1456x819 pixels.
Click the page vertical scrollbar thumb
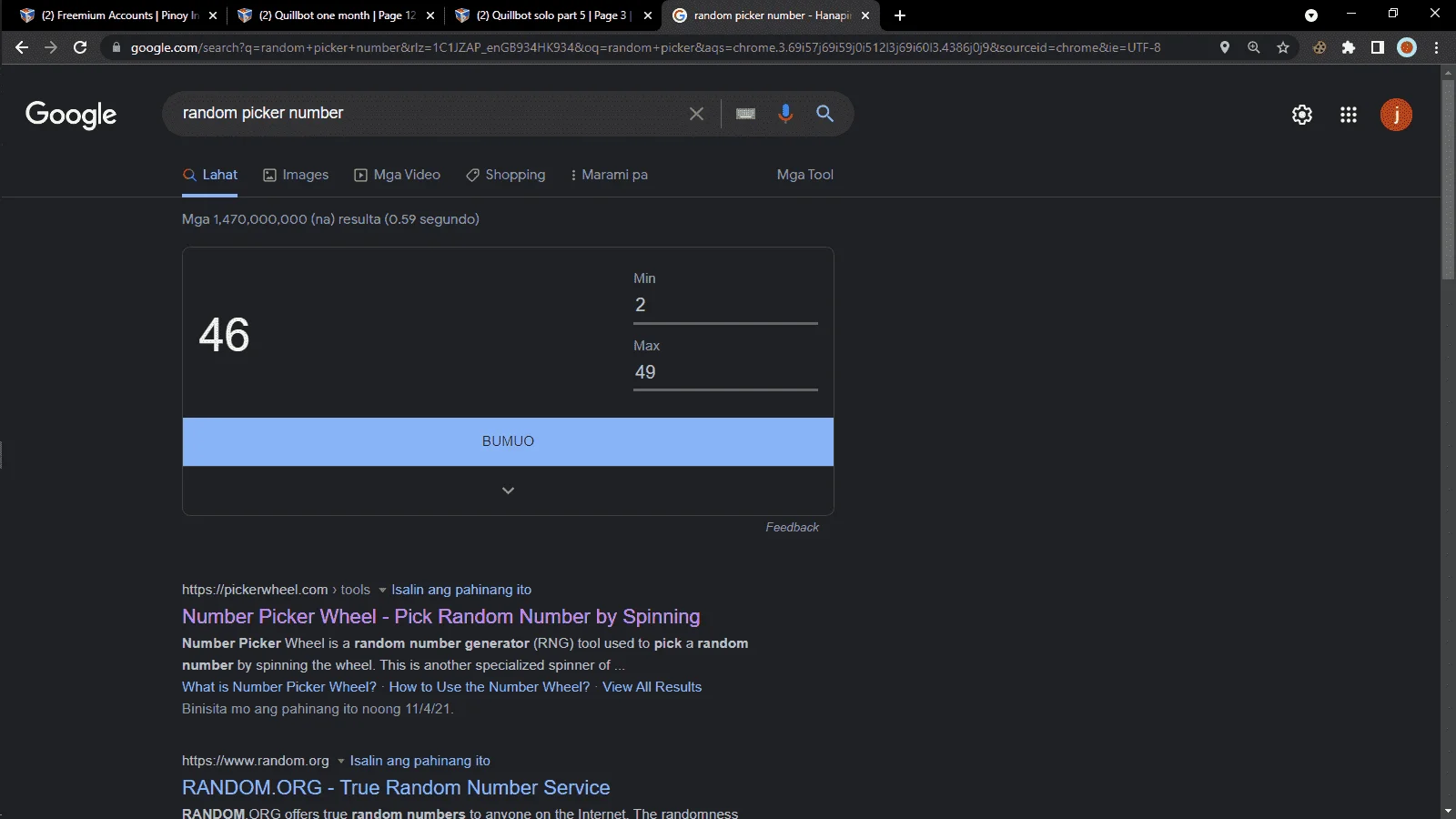click(x=1448, y=179)
